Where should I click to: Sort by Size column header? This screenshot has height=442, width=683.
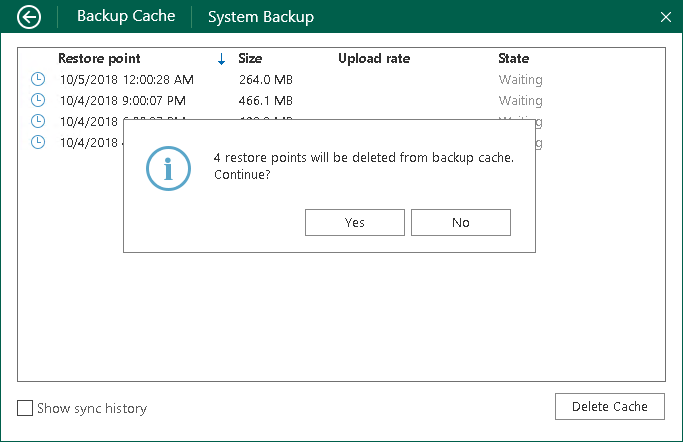tap(250, 58)
